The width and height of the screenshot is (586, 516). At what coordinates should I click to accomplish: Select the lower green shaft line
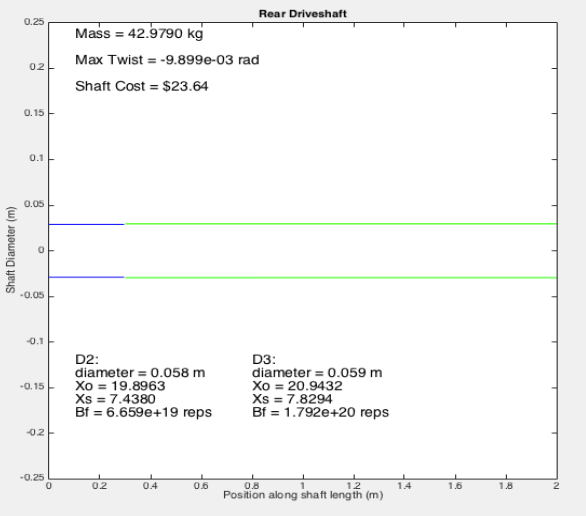pyautogui.click(x=341, y=278)
